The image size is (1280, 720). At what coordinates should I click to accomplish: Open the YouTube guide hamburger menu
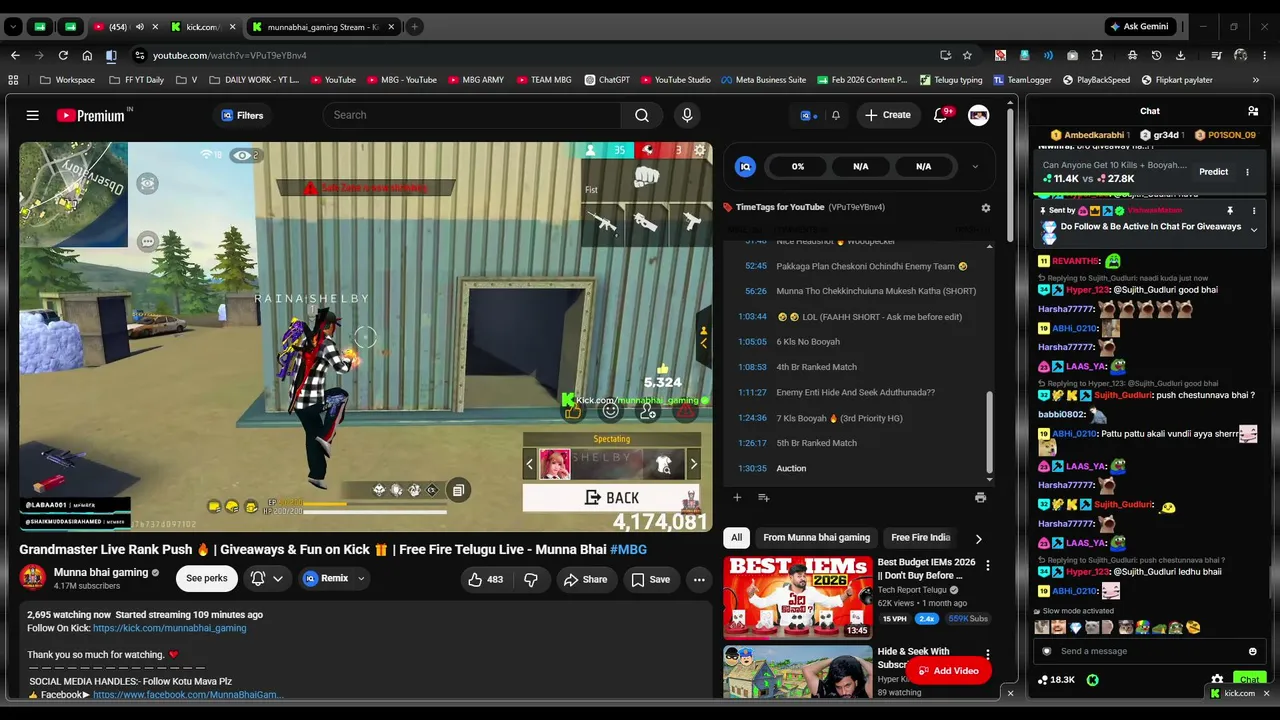click(33, 115)
